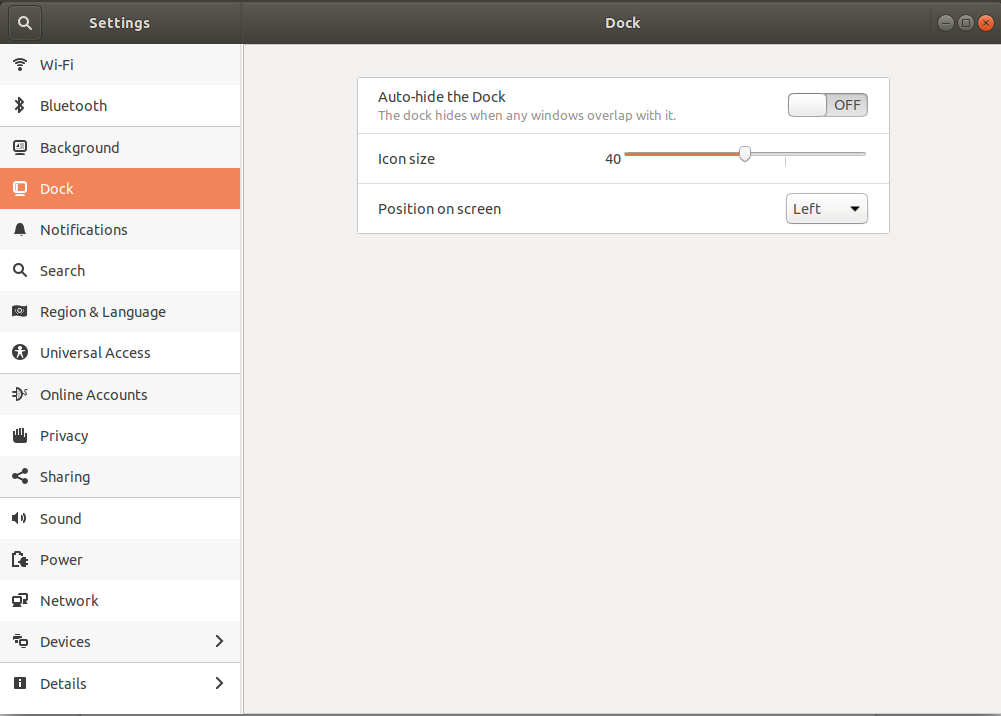Click the Power plug icon
Viewport: 1001px width, 716px height.
[20, 560]
